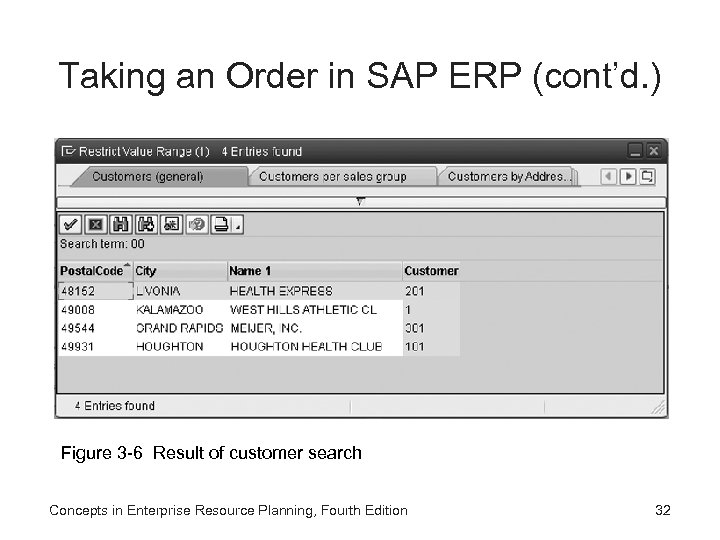
Task: Click the Find Next binoculars icon
Action: pos(146,224)
